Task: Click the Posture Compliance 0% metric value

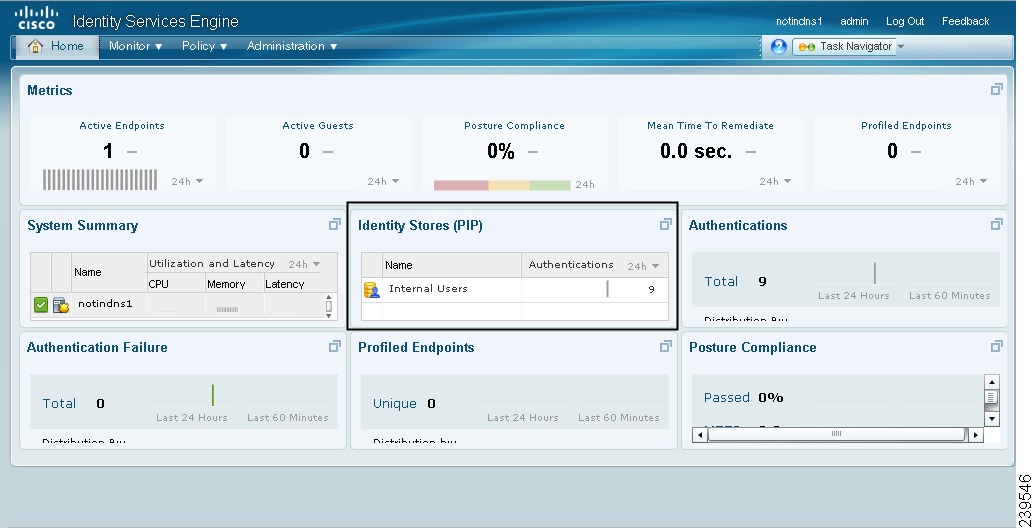Action: (x=501, y=151)
